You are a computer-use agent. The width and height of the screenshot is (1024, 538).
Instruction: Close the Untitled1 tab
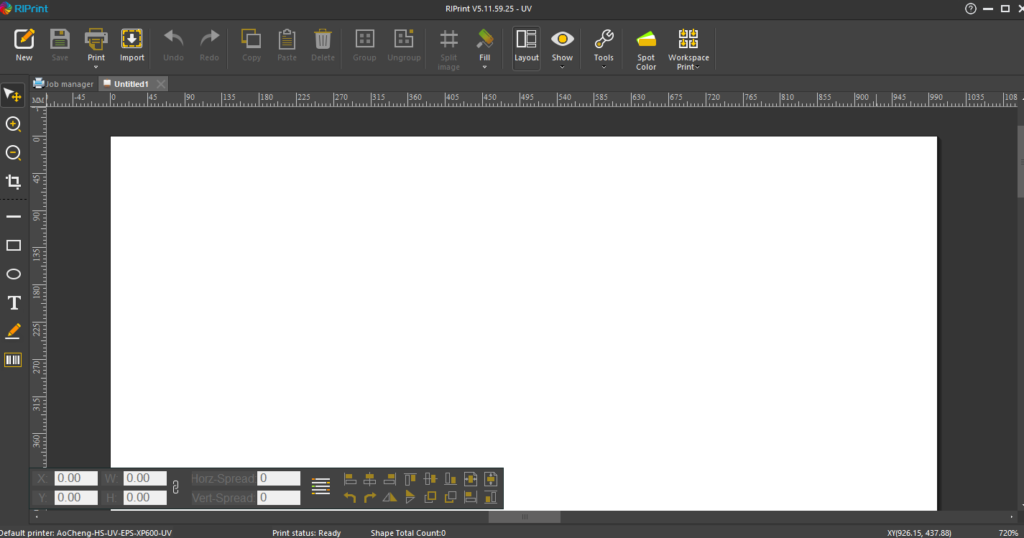point(161,84)
